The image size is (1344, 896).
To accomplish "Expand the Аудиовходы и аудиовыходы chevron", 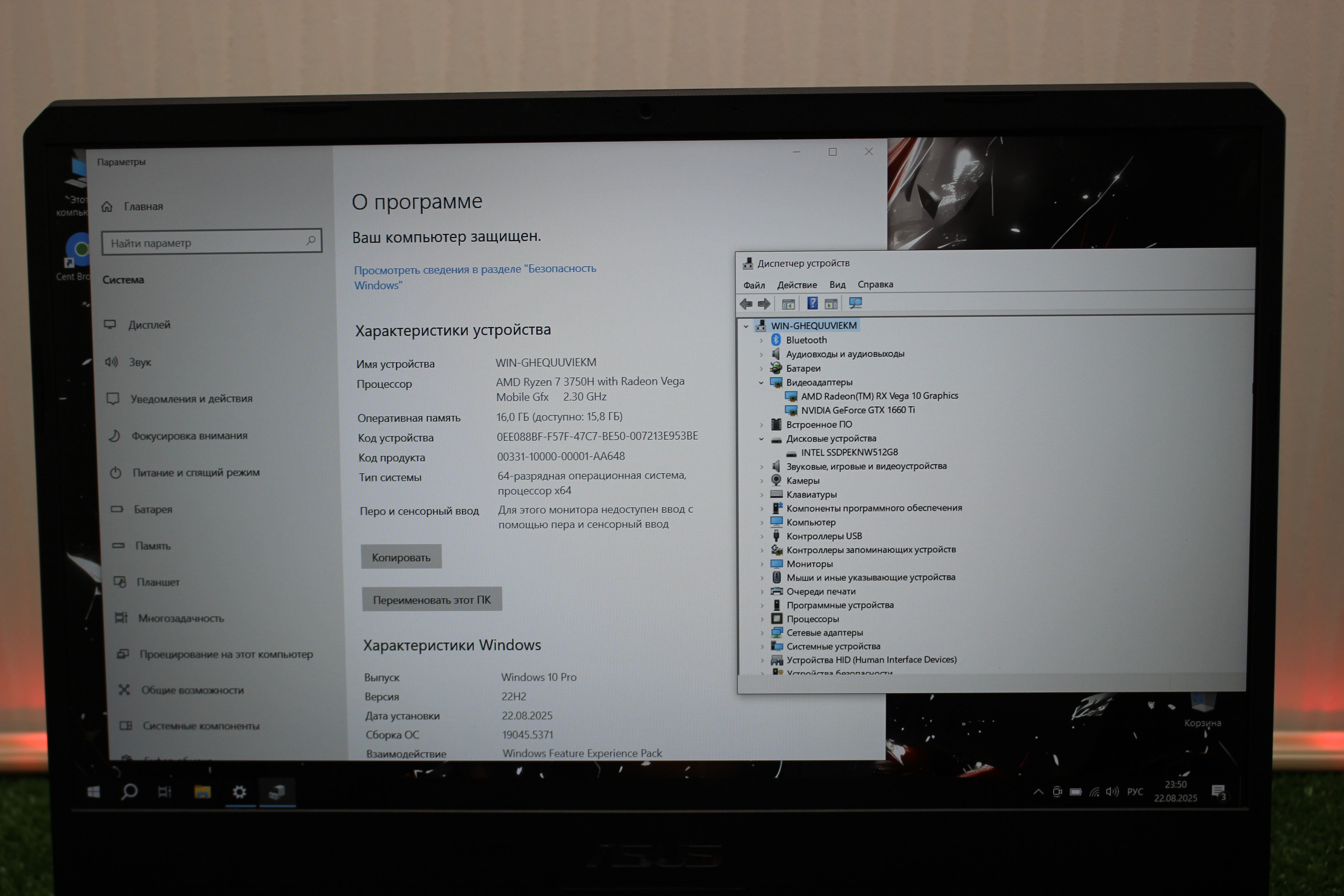I will [x=761, y=354].
